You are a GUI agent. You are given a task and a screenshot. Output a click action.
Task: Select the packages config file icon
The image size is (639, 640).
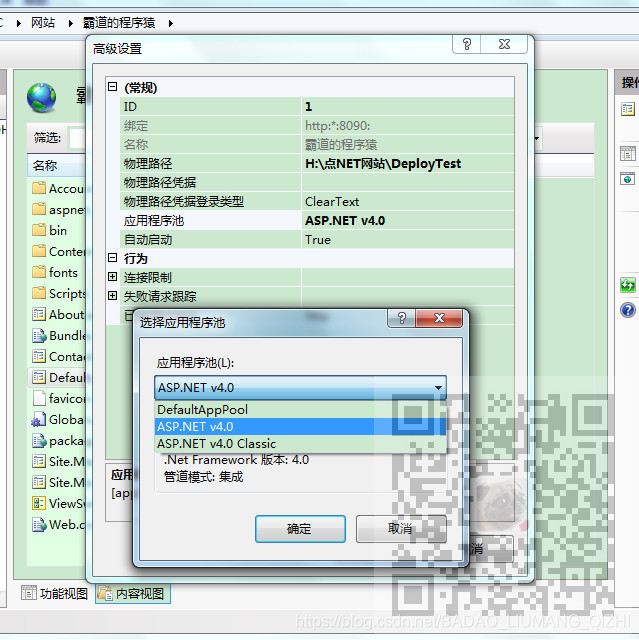[x=39, y=440]
